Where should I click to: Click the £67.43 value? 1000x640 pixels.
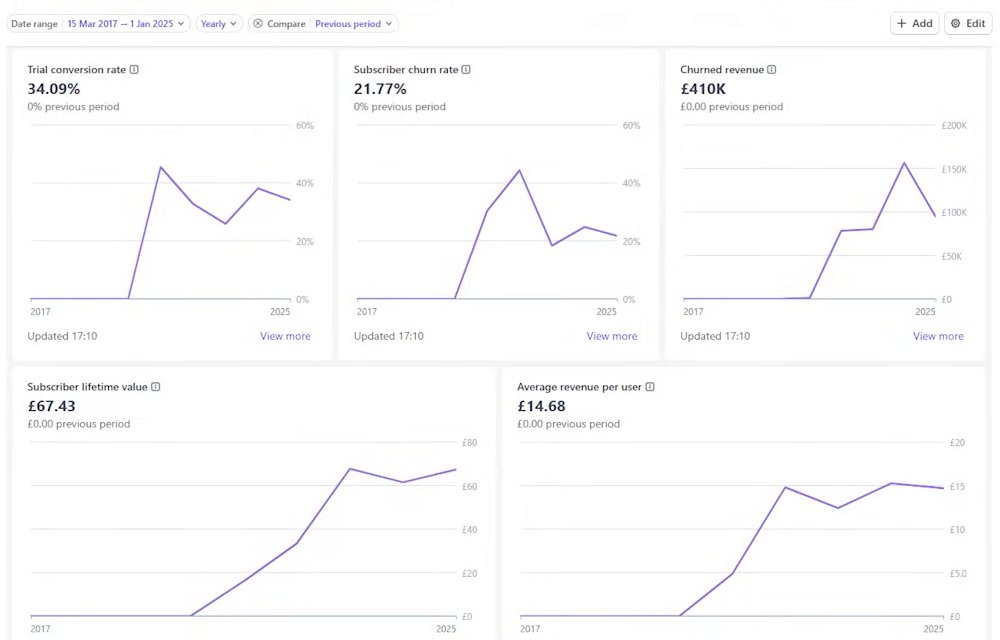(x=51, y=406)
